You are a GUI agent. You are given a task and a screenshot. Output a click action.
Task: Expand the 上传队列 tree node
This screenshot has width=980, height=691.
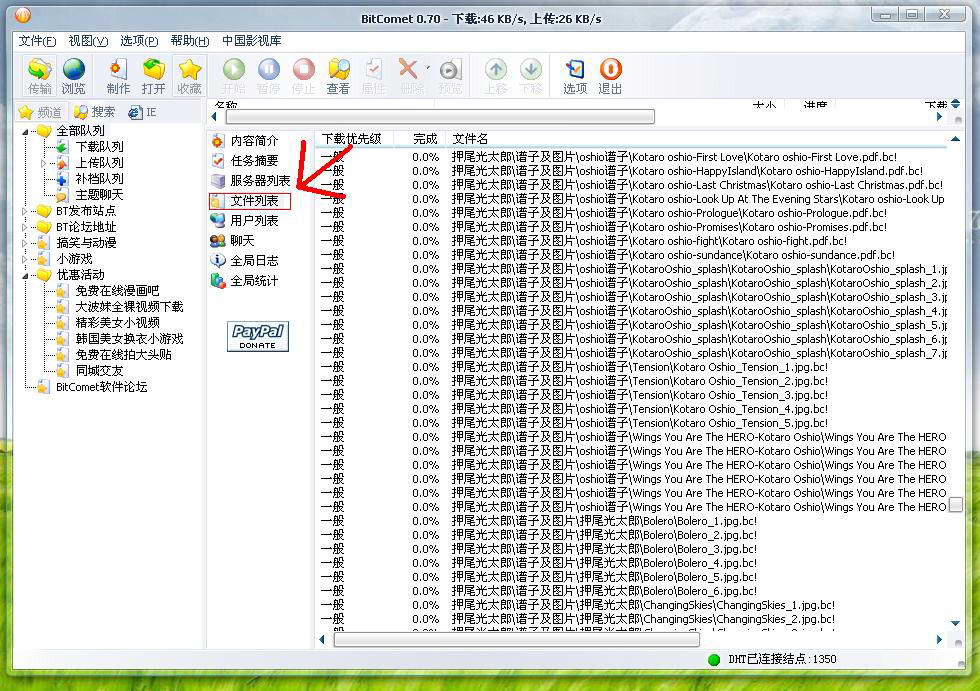click(x=43, y=163)
